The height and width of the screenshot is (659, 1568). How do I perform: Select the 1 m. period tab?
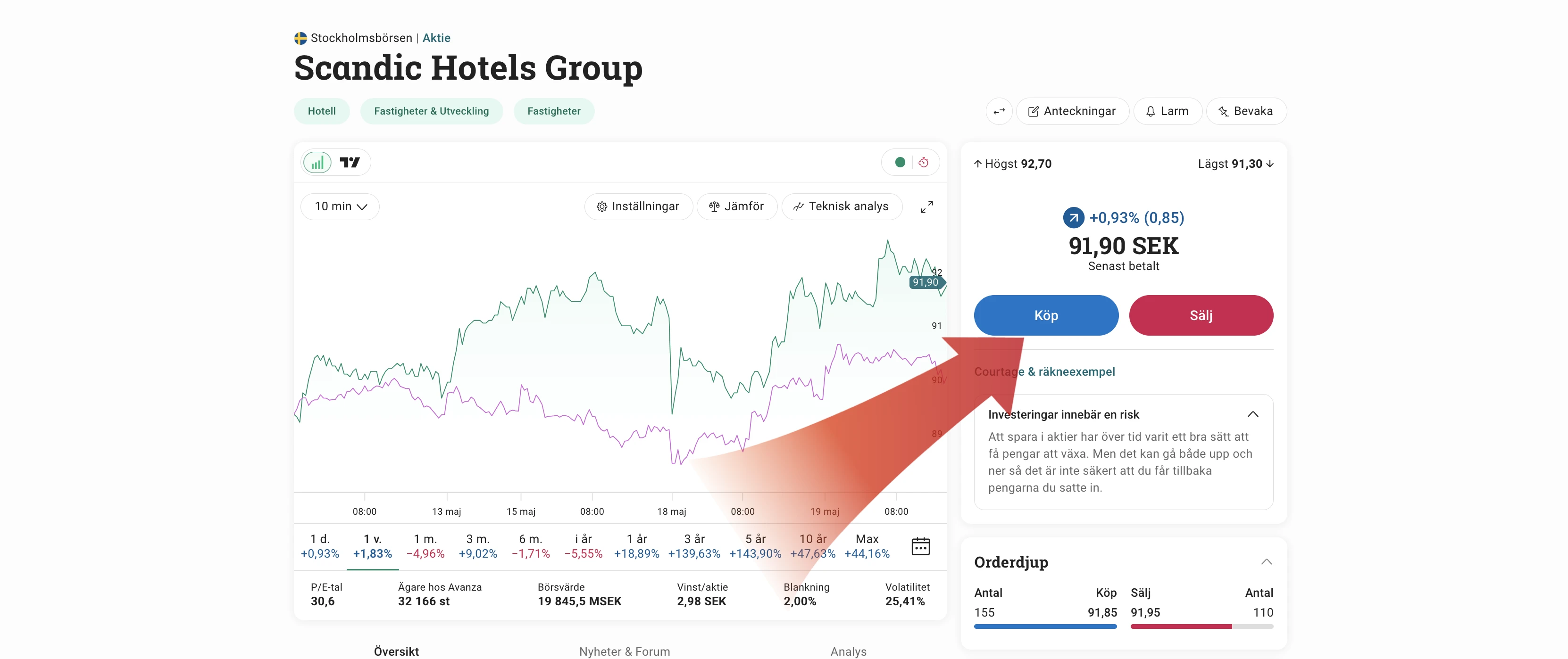(x=425, y=546)
